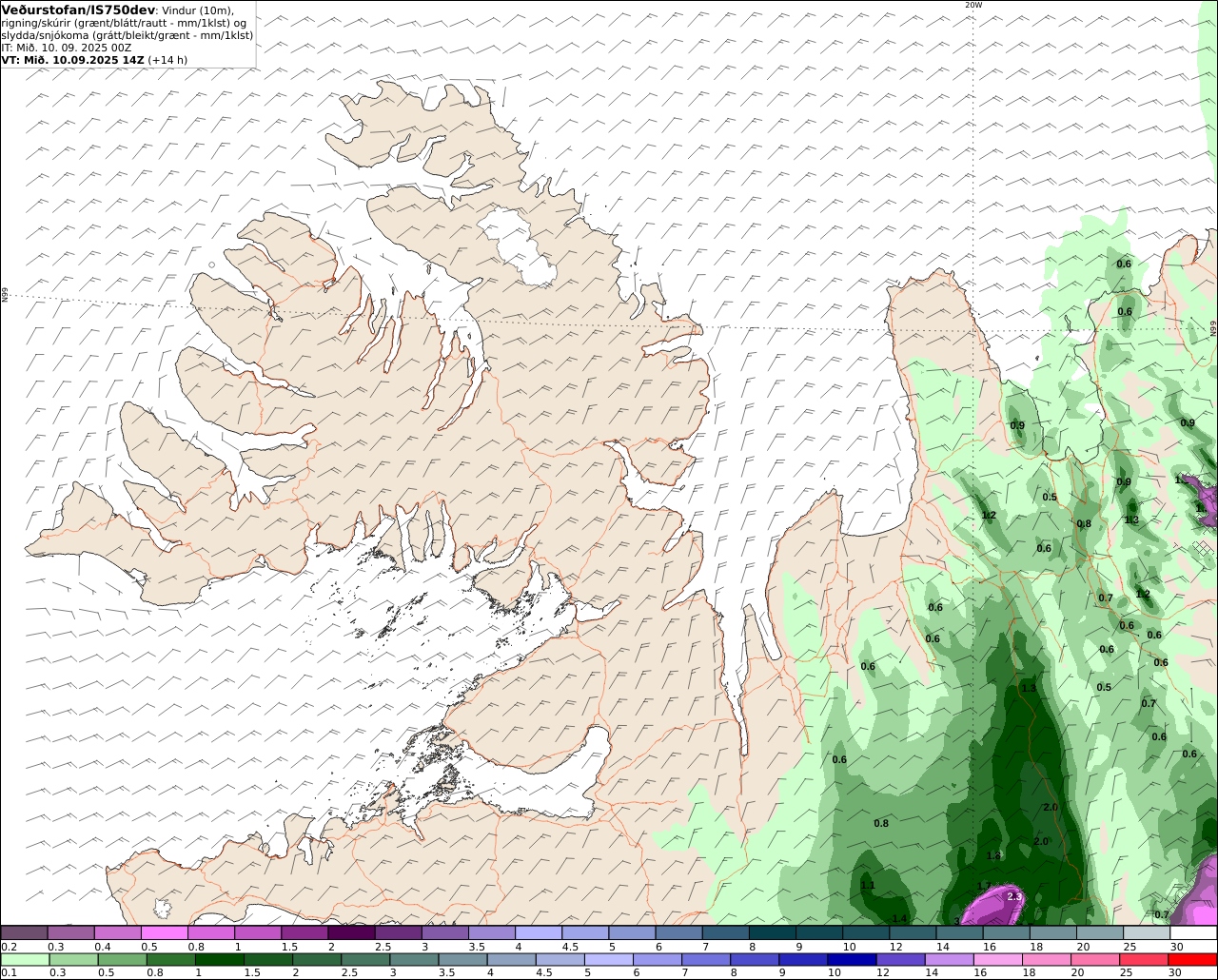Viewport: 1218px width, 980px height.
Task: Click the 20W longitude label
Action: click(x=972, y=5)
